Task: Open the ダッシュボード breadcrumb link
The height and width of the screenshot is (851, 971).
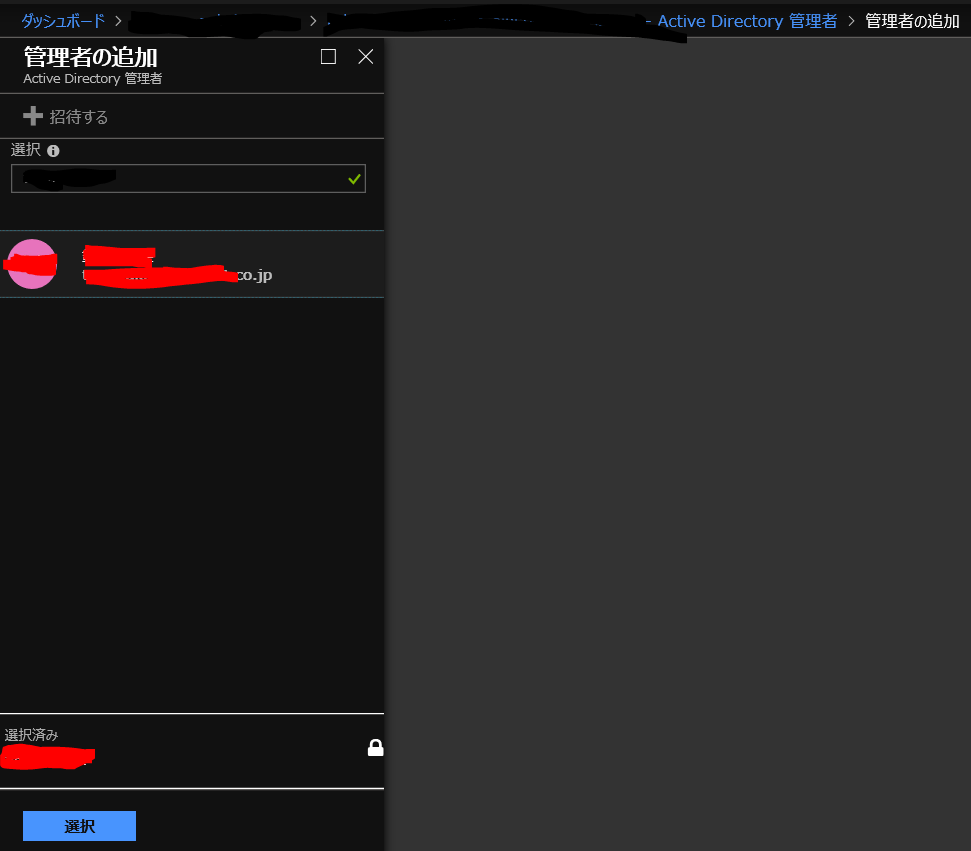Action: click(x=63, y=21)
